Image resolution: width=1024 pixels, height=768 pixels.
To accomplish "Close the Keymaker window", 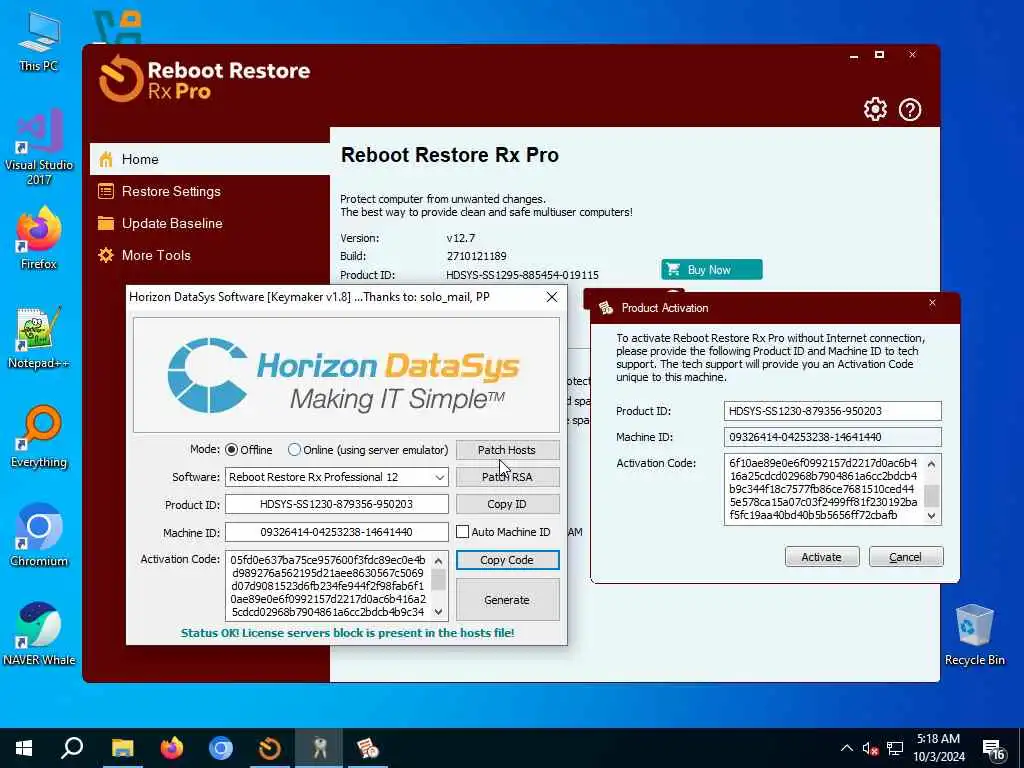I will [552, 297].
